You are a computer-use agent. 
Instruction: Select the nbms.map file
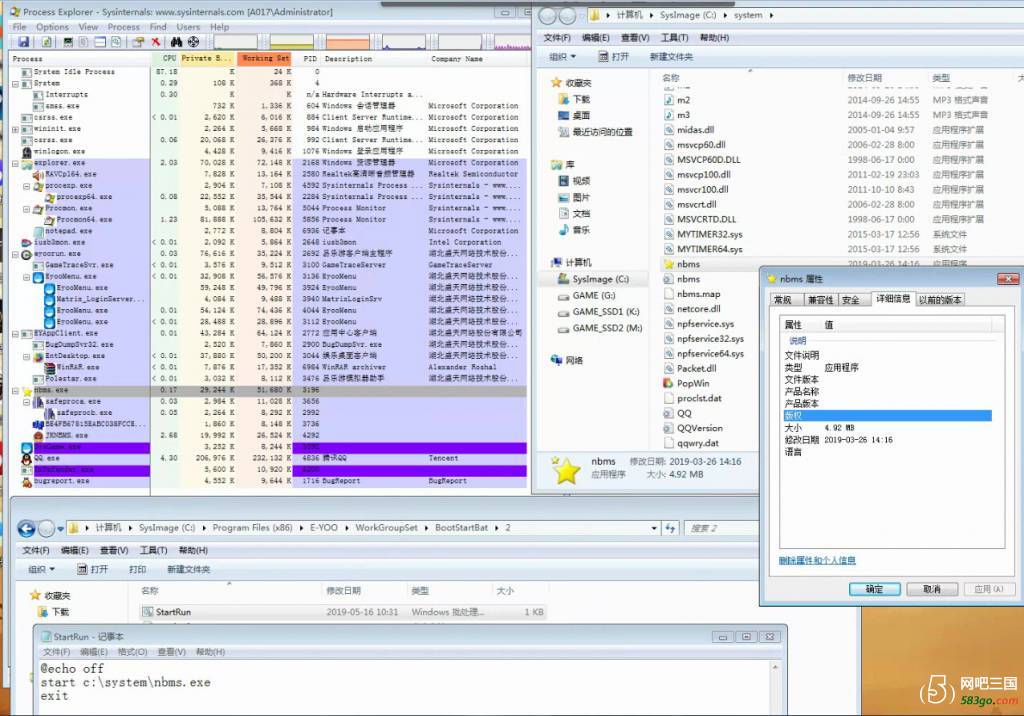pos(698,294)
